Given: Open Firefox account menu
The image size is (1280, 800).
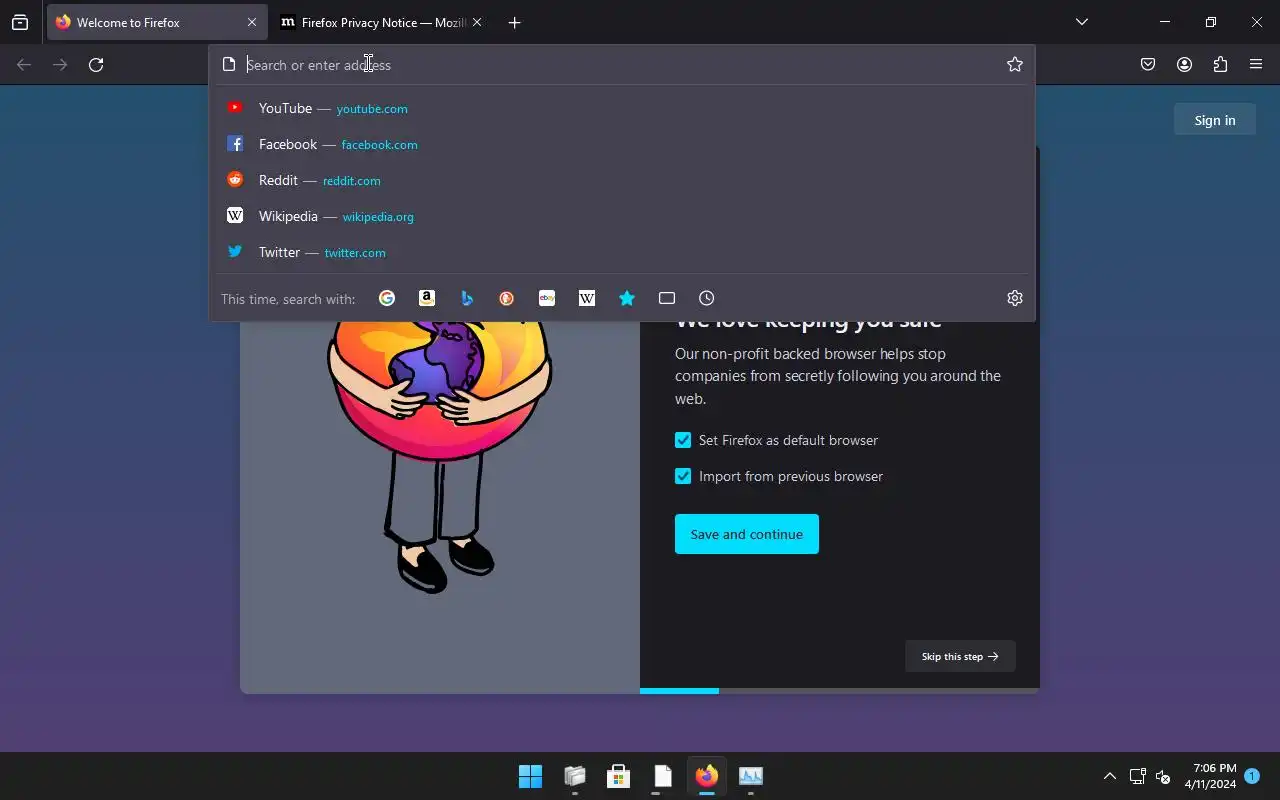Looking at the screenshot, I should 1184,64.
